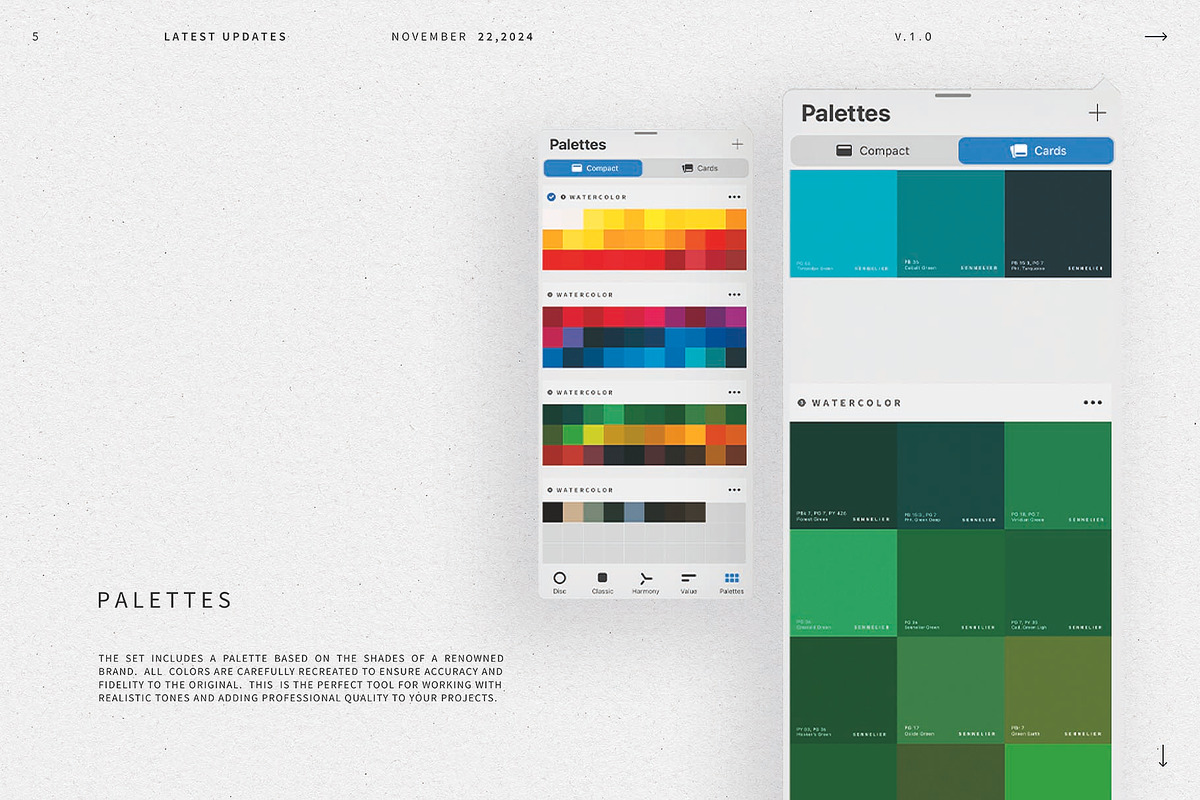Click the right arrow at the page's top right

[1156, 37]
